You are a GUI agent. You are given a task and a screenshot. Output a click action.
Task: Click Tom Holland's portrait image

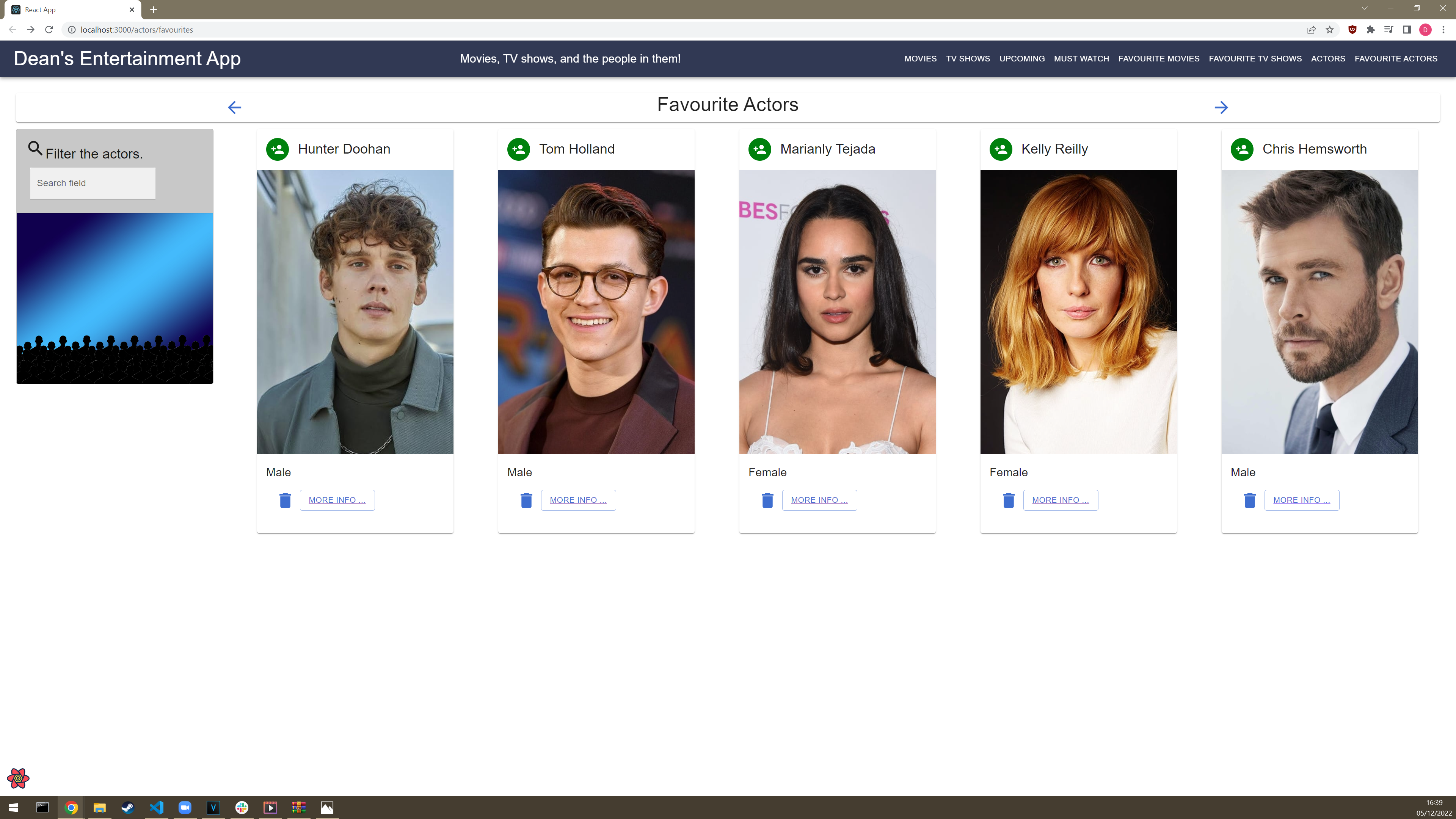point(596,312)
